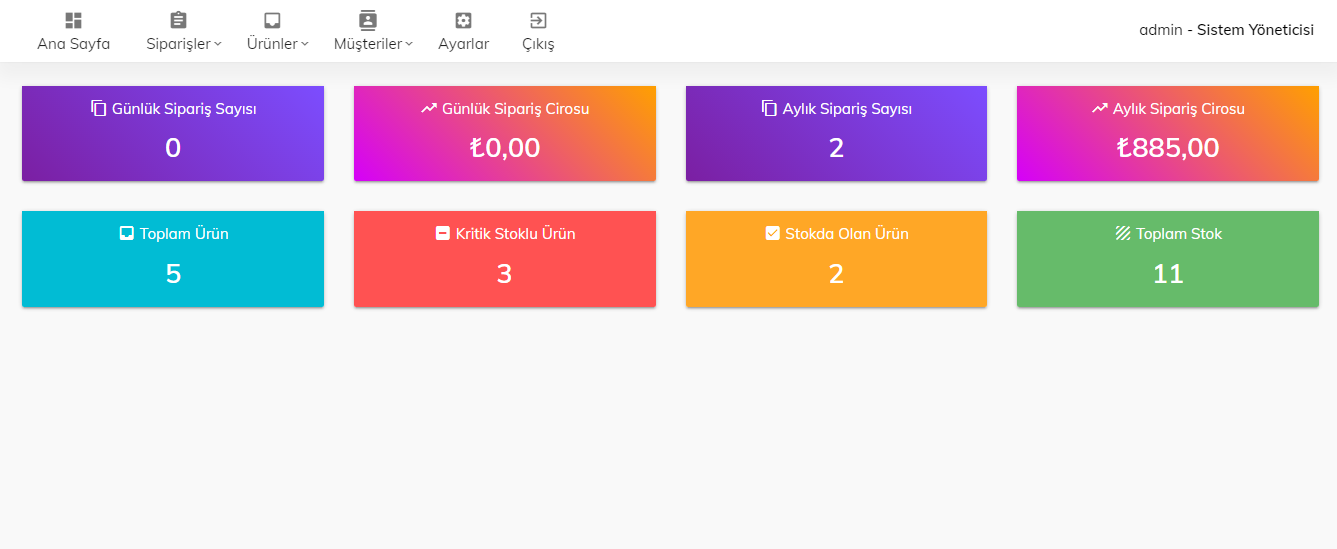Click the Çıkış logout icon
The width and height of the screenshot is (1337, 549).
(538, 20)
